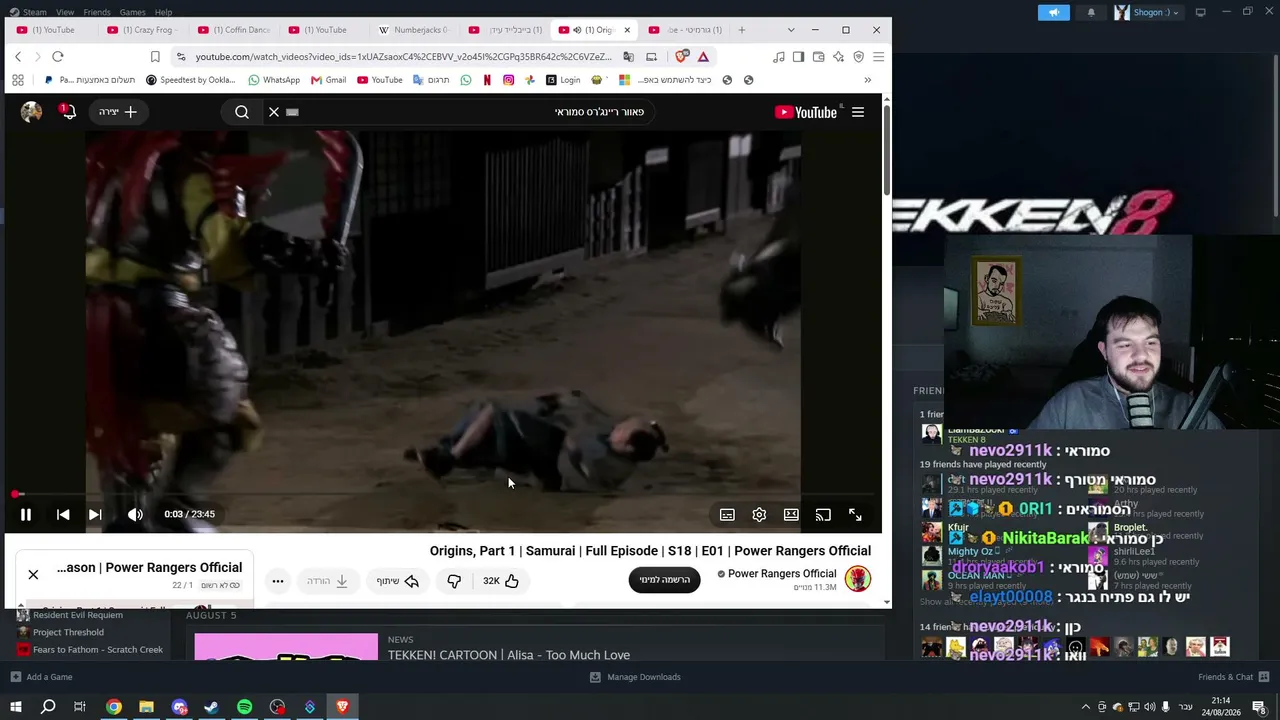The image size is (1280, 720).
Task: Launch Spotify from the taskbar
Action: (x=244, y=707)
